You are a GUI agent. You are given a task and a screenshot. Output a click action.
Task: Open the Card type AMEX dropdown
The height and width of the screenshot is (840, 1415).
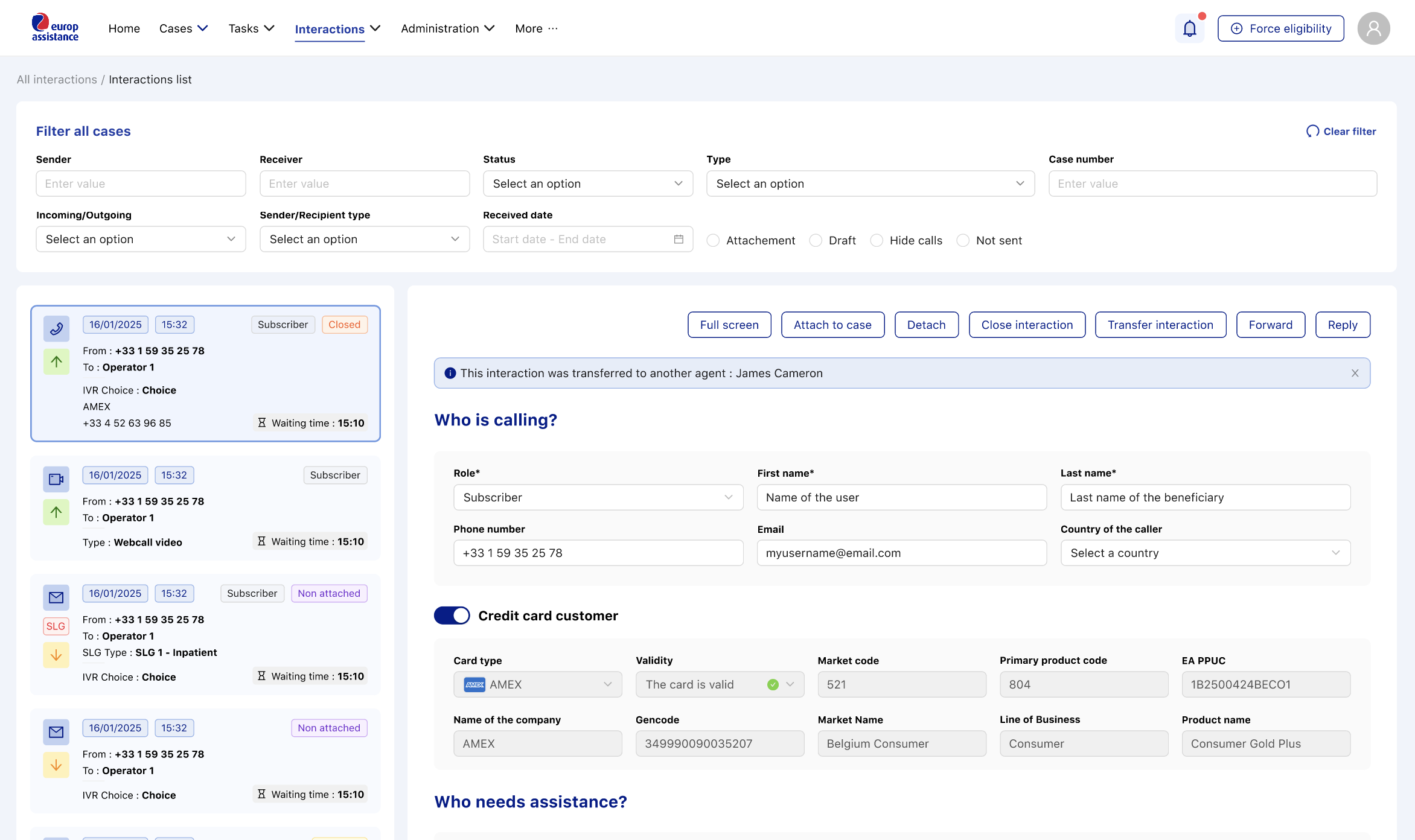537,684
